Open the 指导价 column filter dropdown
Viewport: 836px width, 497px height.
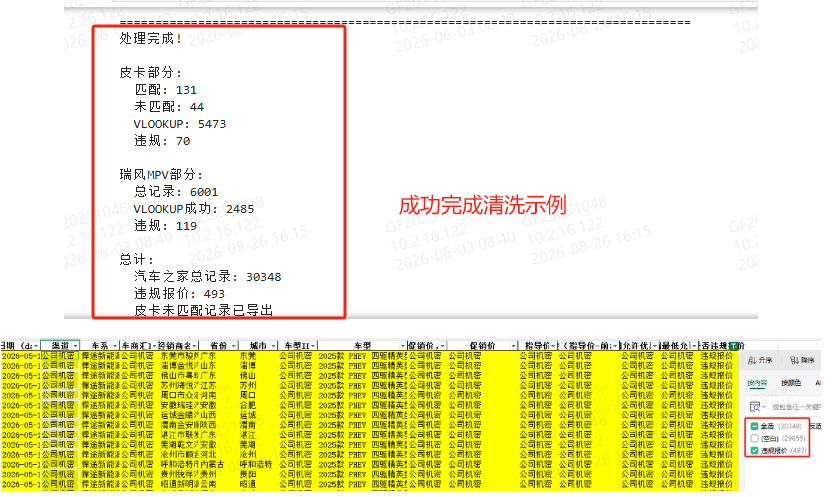point(553,346)
